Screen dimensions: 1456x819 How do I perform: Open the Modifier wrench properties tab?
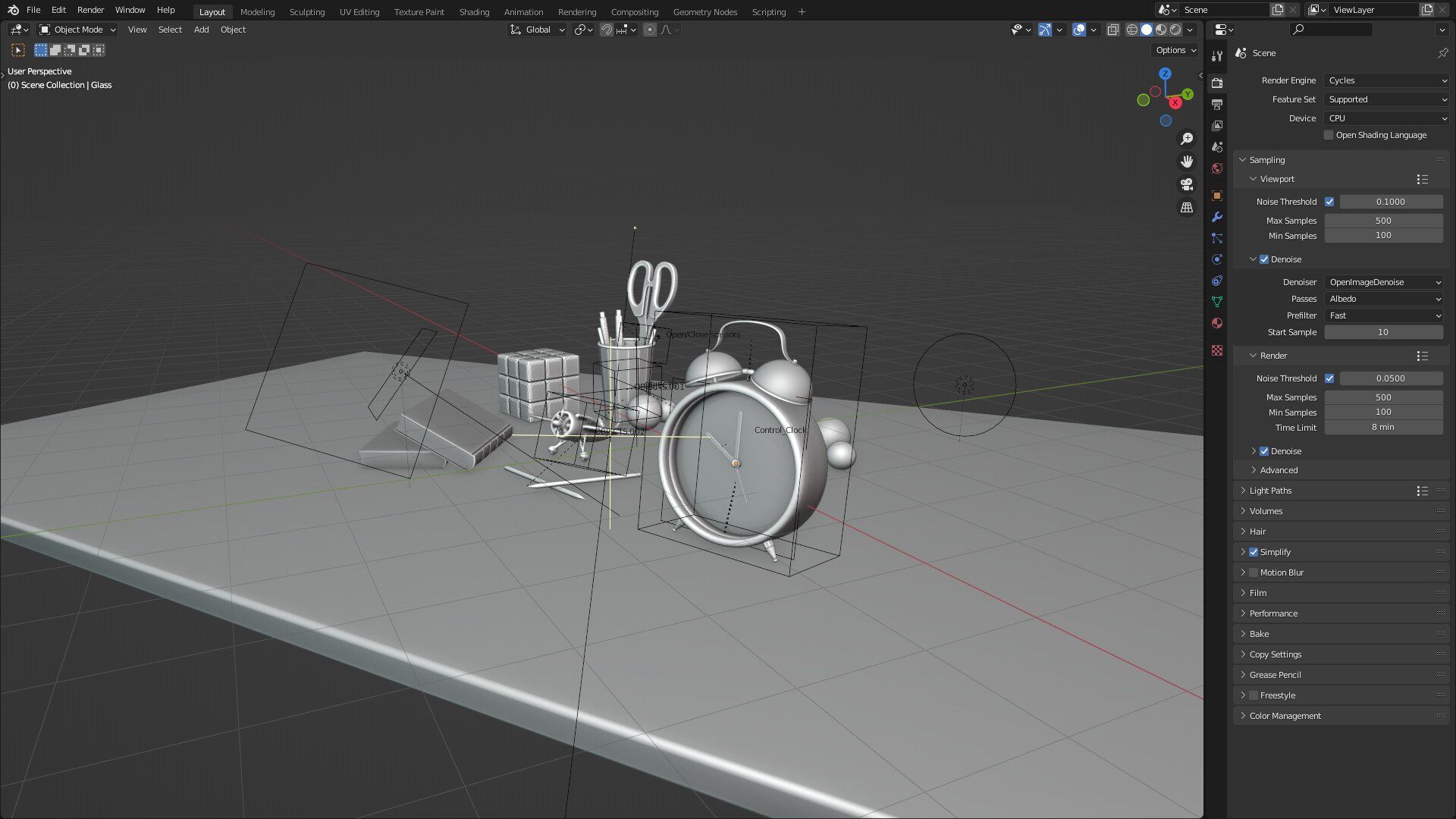(1217, 217)
